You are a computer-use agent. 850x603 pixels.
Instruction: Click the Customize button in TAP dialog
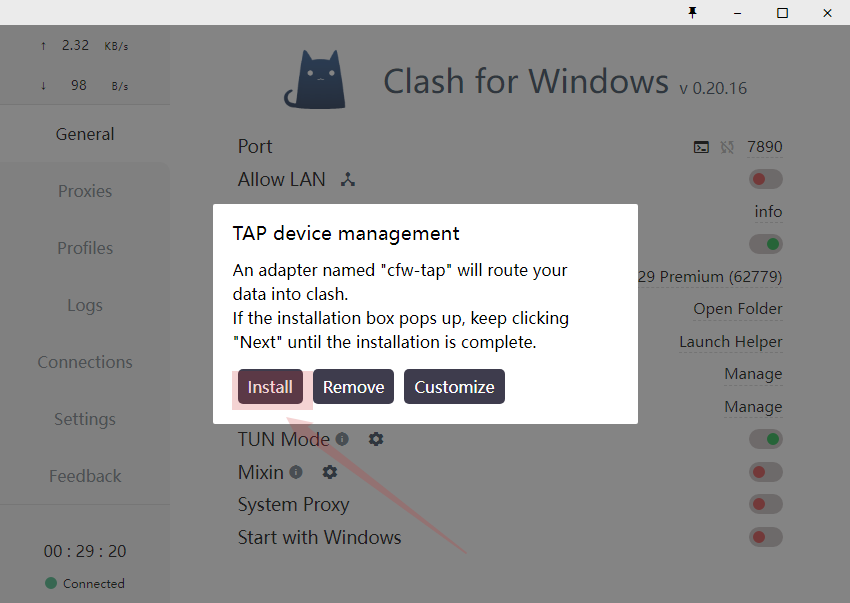454,387
